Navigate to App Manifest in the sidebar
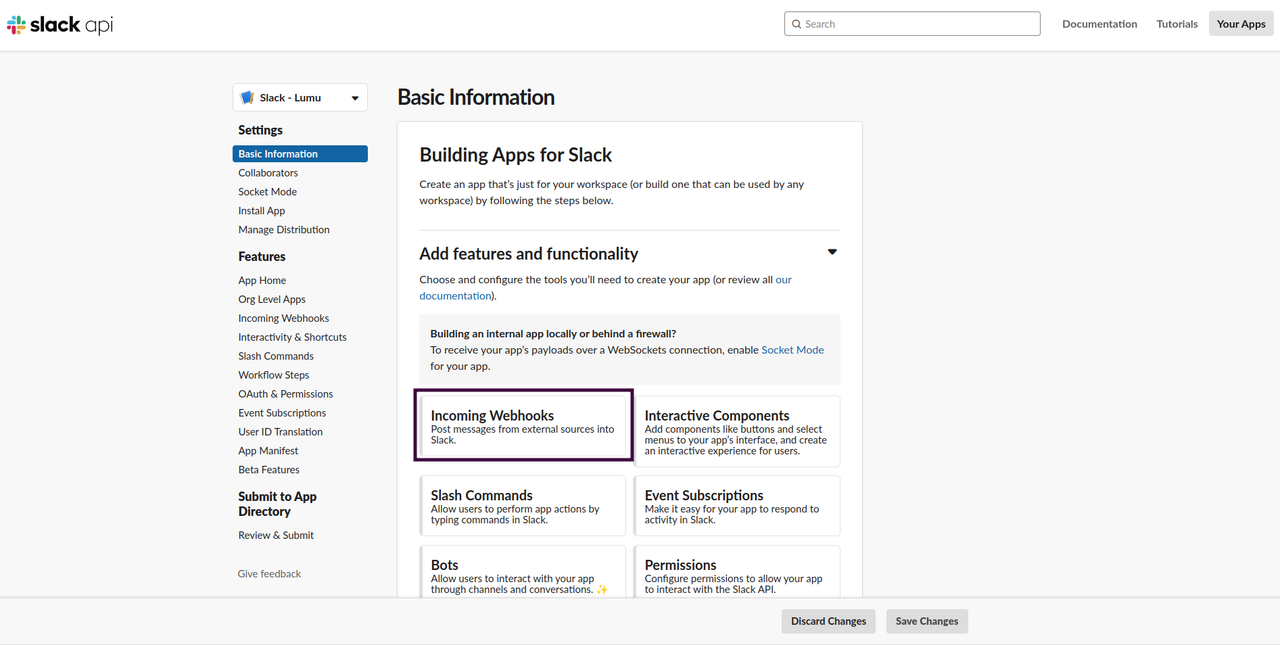The image size is (1280, 645). coord(268,451)
